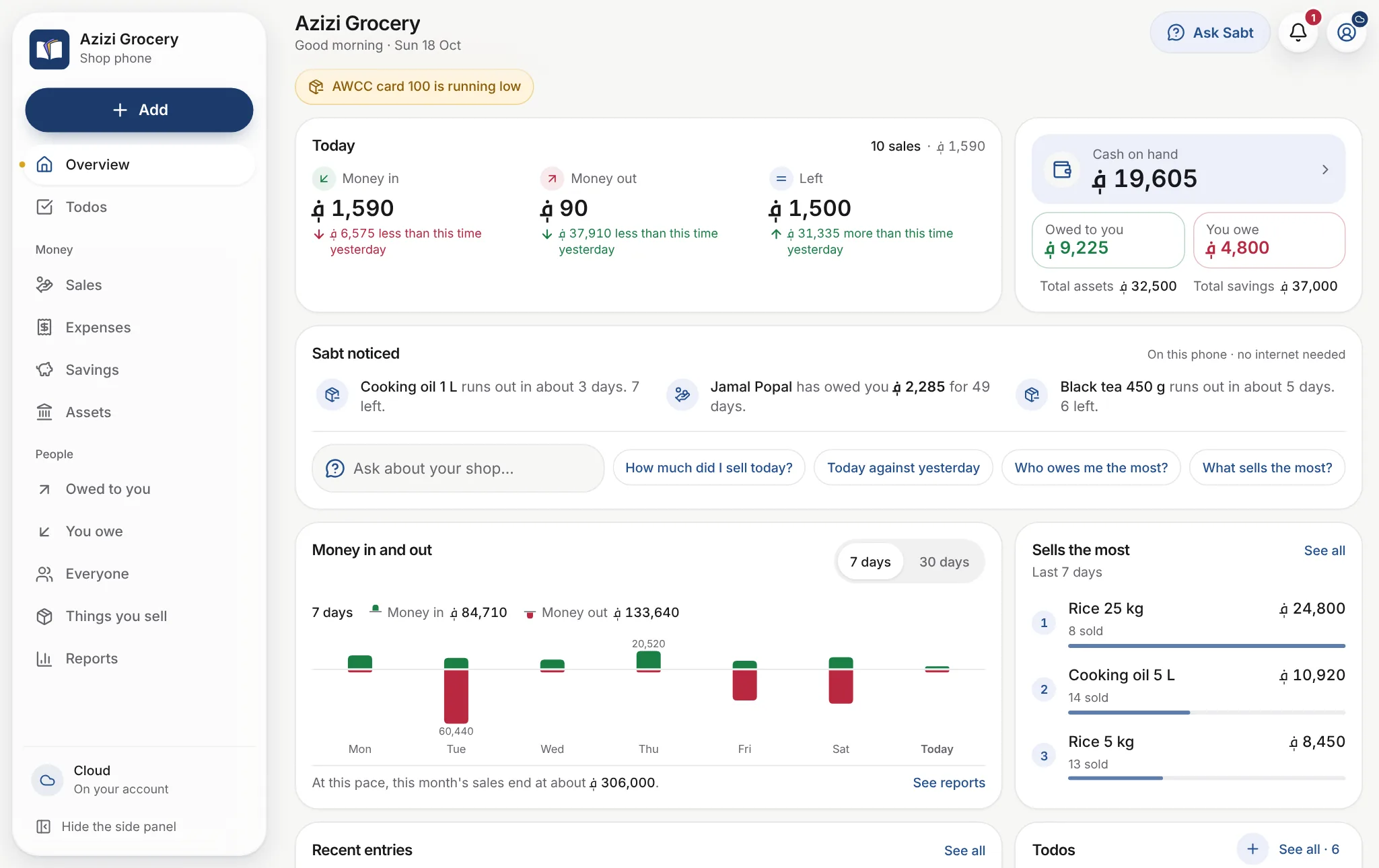Hide the side panel
Screen dimensions: 1379x868
(106, 826)
